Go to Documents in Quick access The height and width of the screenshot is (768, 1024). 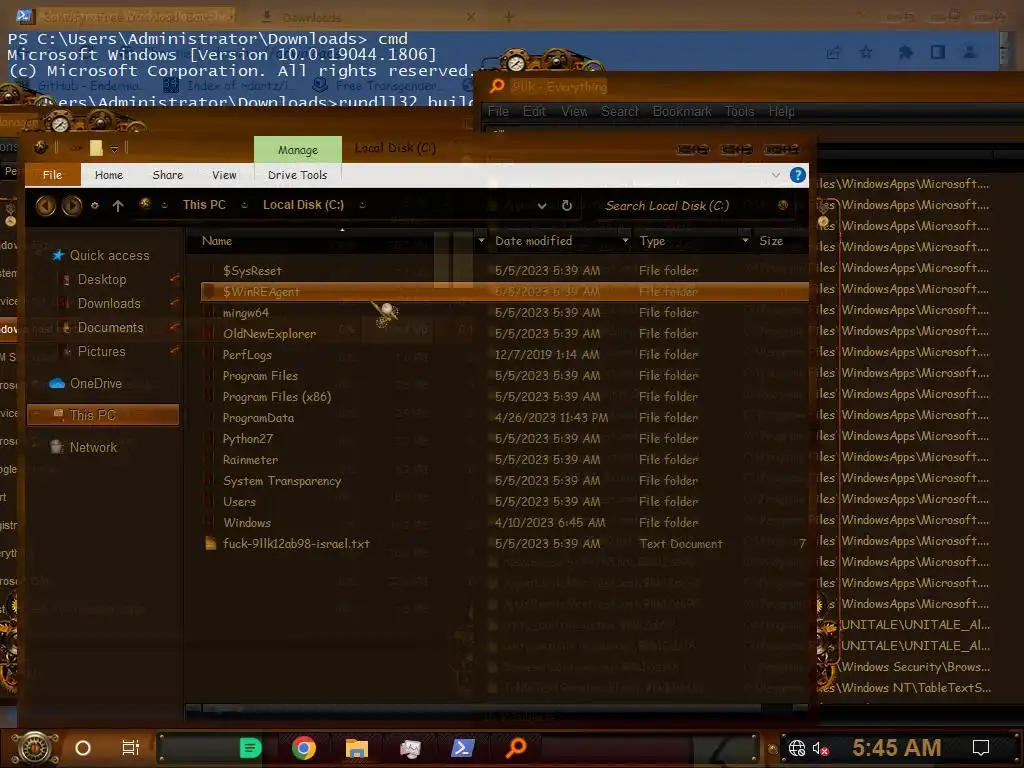pos(110,328)
